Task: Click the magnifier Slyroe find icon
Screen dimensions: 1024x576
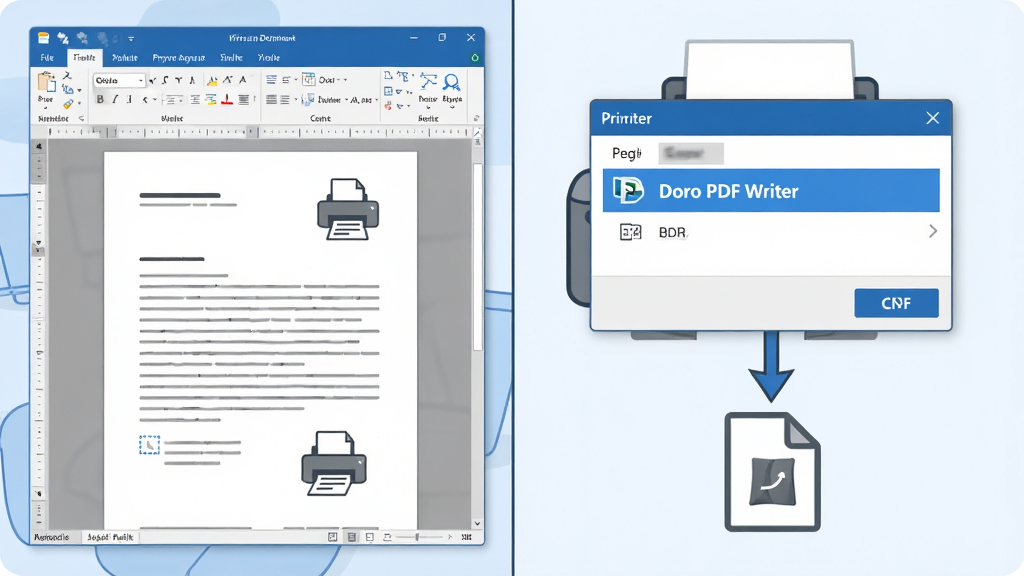Action: click(x=451, y=84)
